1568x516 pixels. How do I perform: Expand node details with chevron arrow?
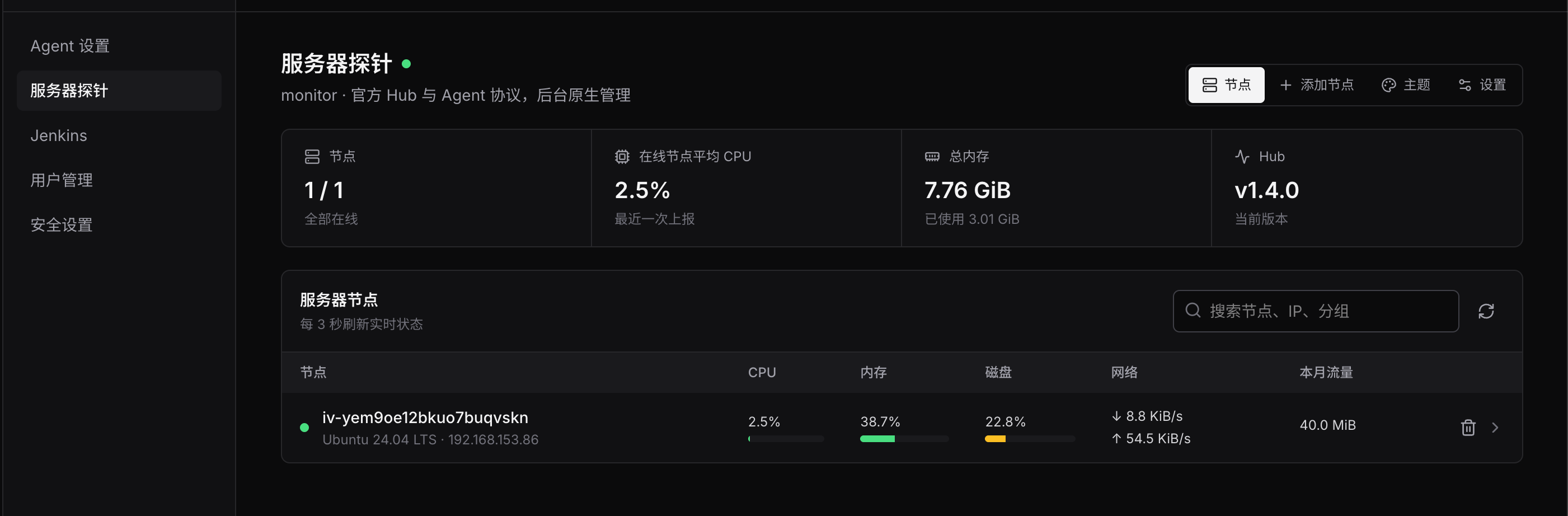click(1495, 428)
